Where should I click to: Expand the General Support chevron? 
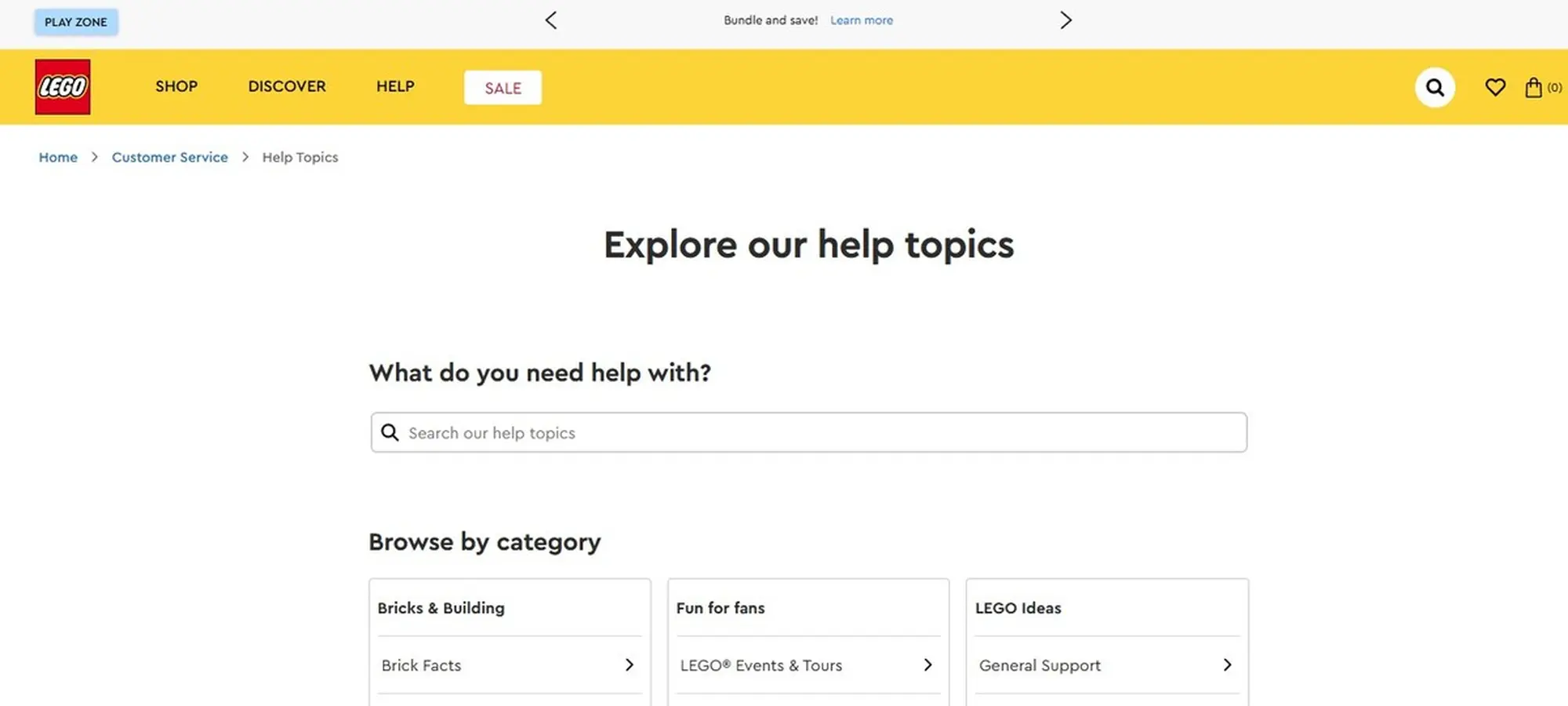click(x=1227, y=665)
